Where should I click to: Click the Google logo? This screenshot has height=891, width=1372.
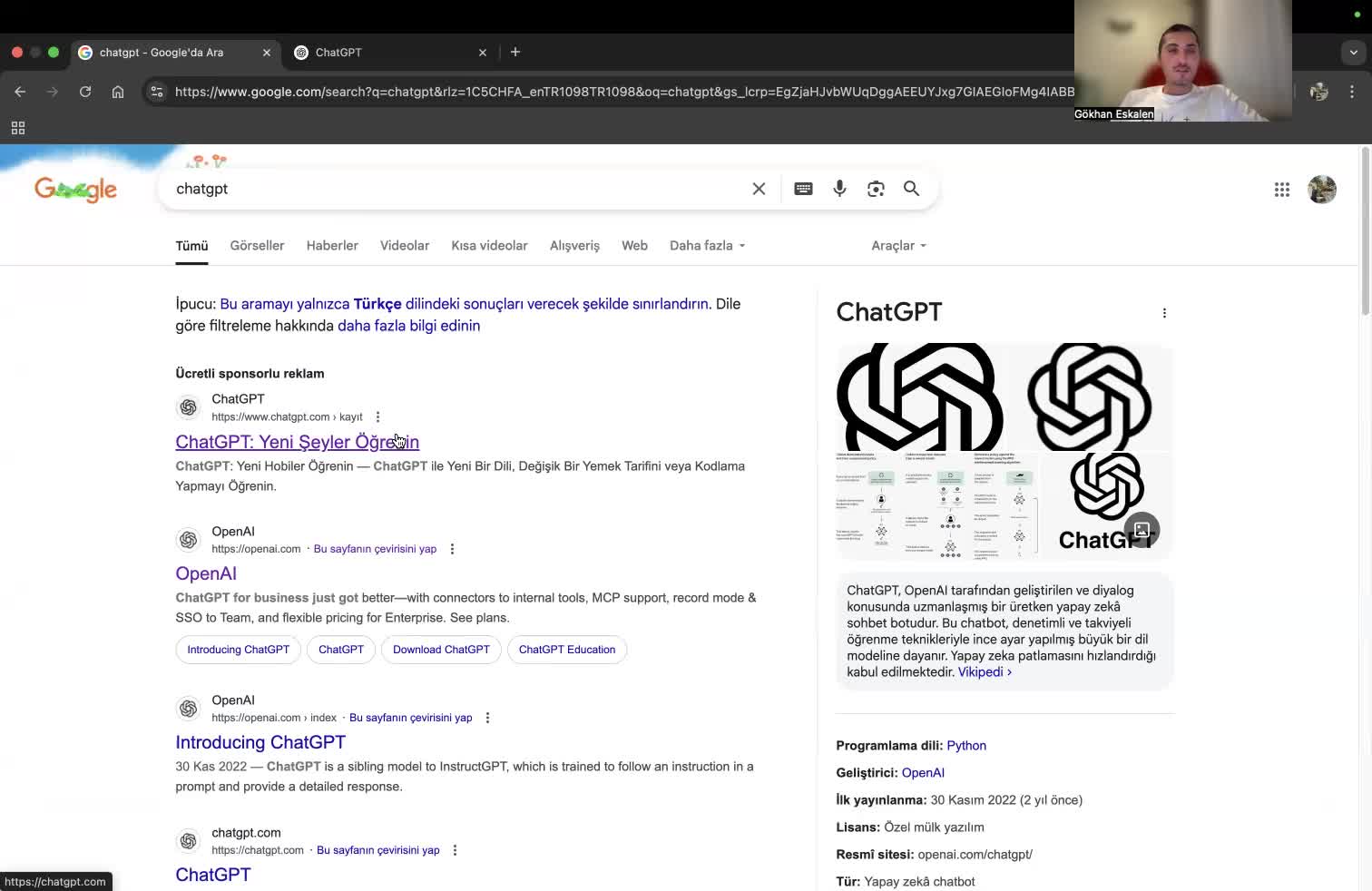pos(76,189)
